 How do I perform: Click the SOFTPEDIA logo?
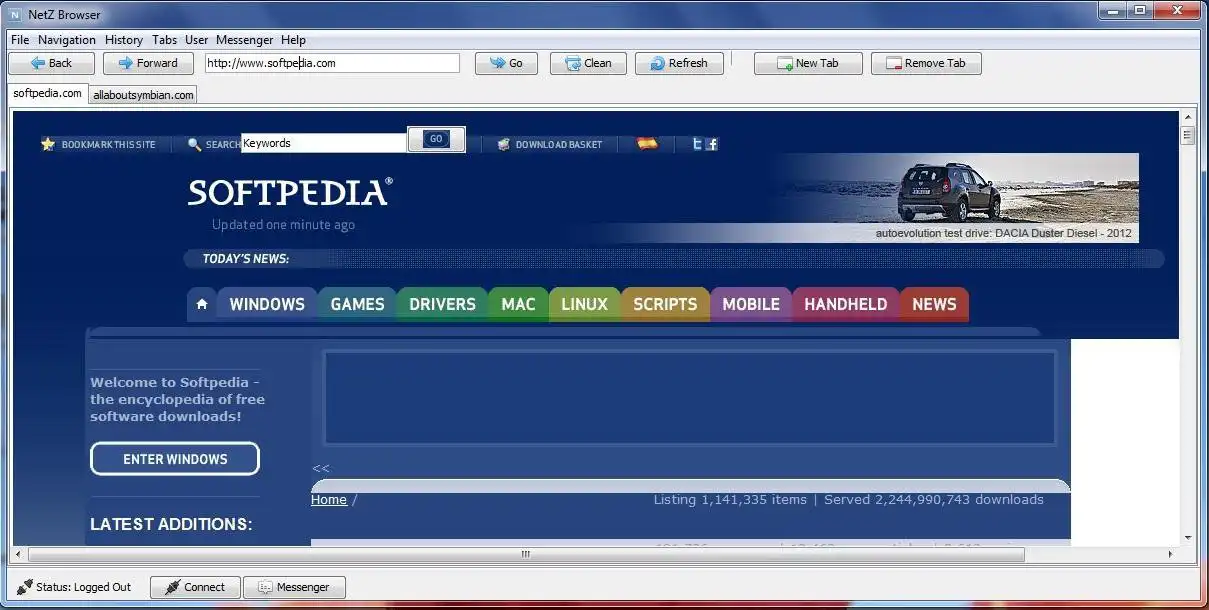click(290, 192)
